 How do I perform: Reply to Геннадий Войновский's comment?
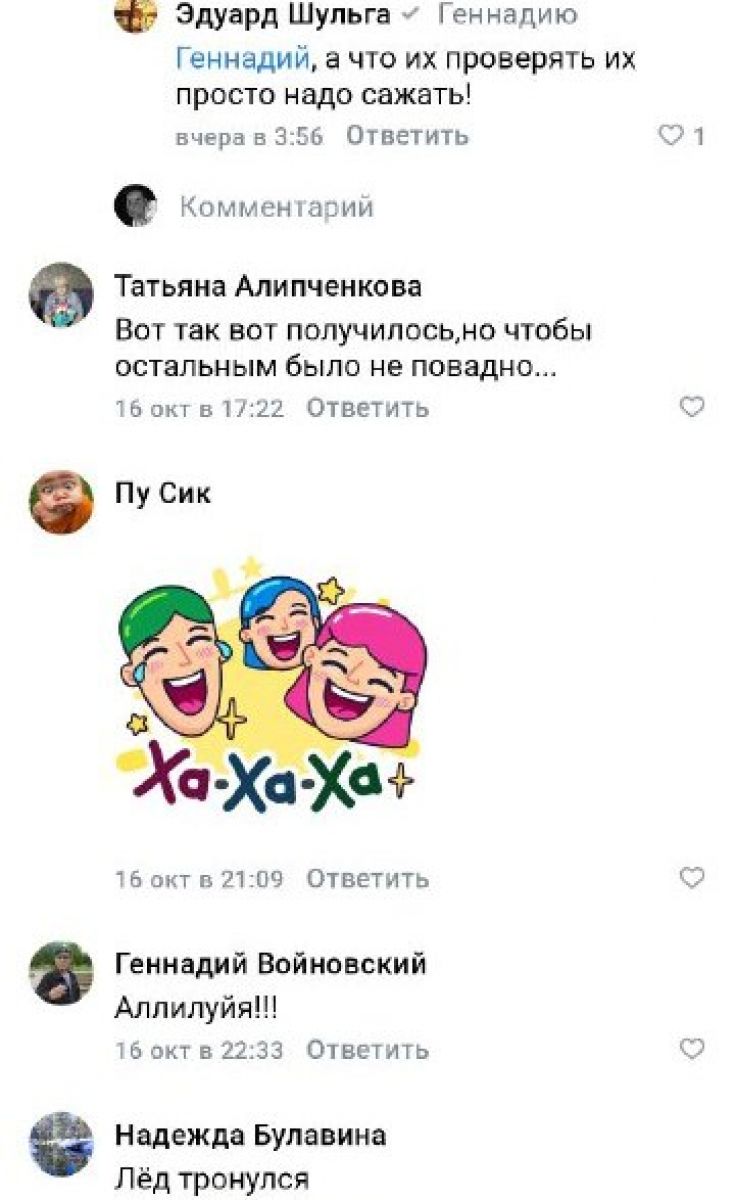pyautogui.click(x=367, y=1050)
